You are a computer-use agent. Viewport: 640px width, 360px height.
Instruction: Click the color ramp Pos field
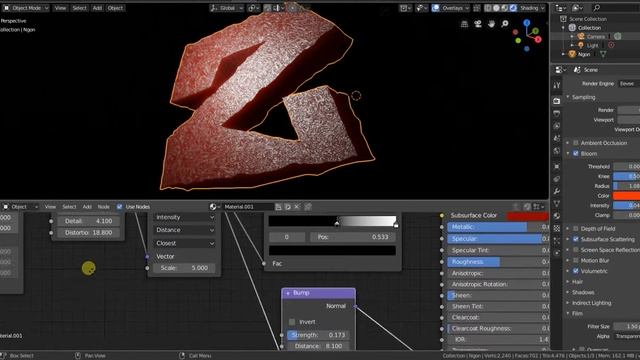click(x=353, y=237)
